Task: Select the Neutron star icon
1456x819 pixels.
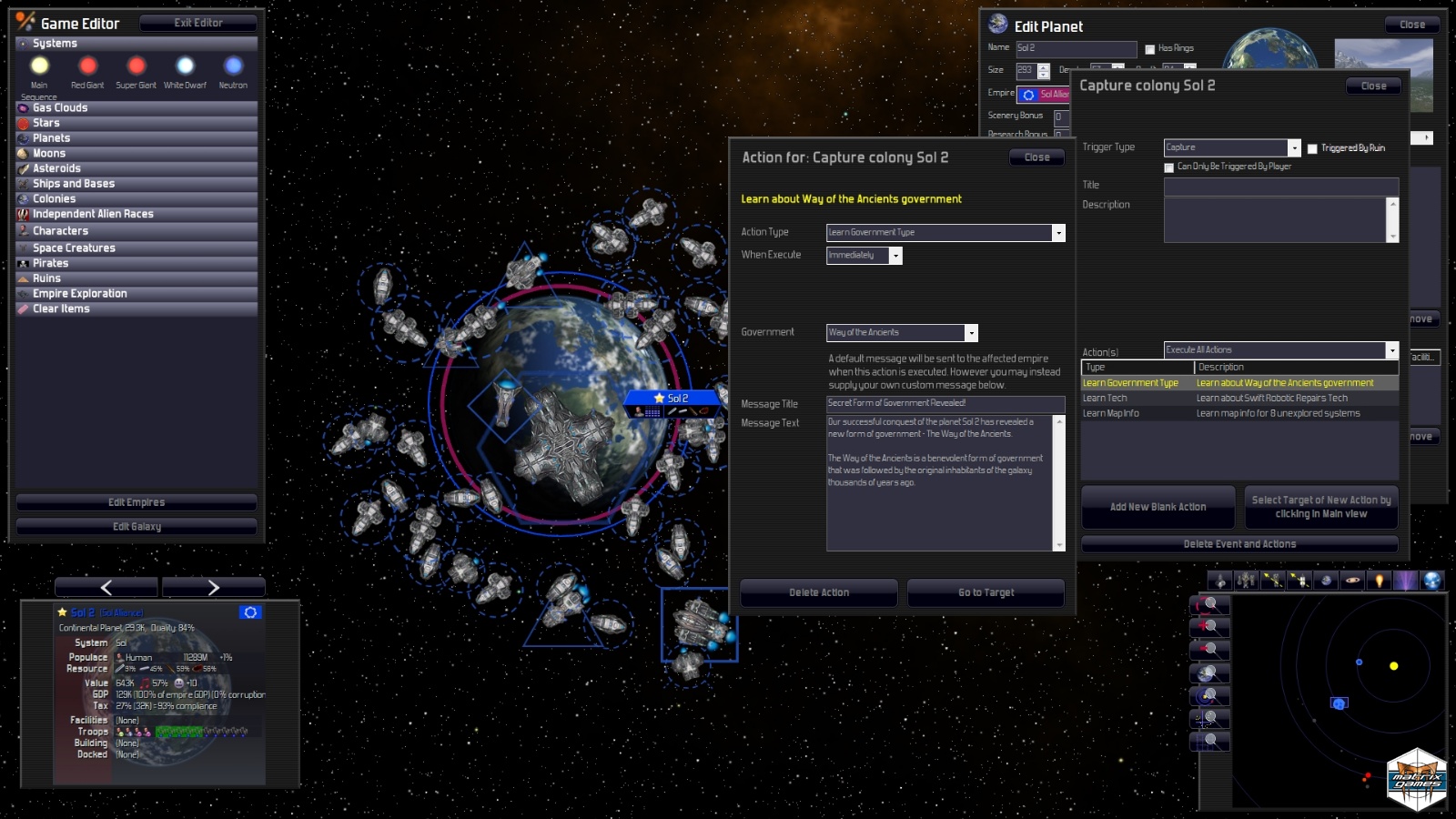Action: point(233,65)
